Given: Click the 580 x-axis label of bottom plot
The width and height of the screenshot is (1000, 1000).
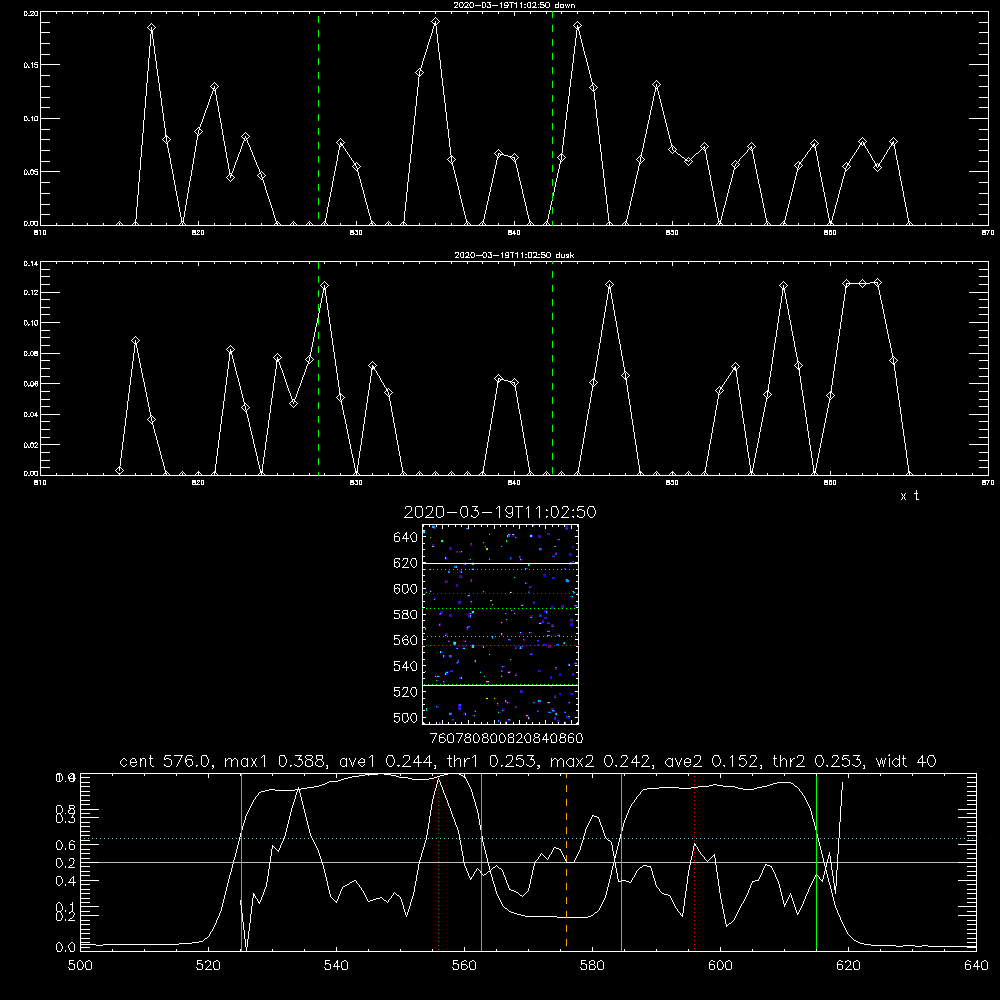Looking at the screenshot, I should tap(592, 966).
